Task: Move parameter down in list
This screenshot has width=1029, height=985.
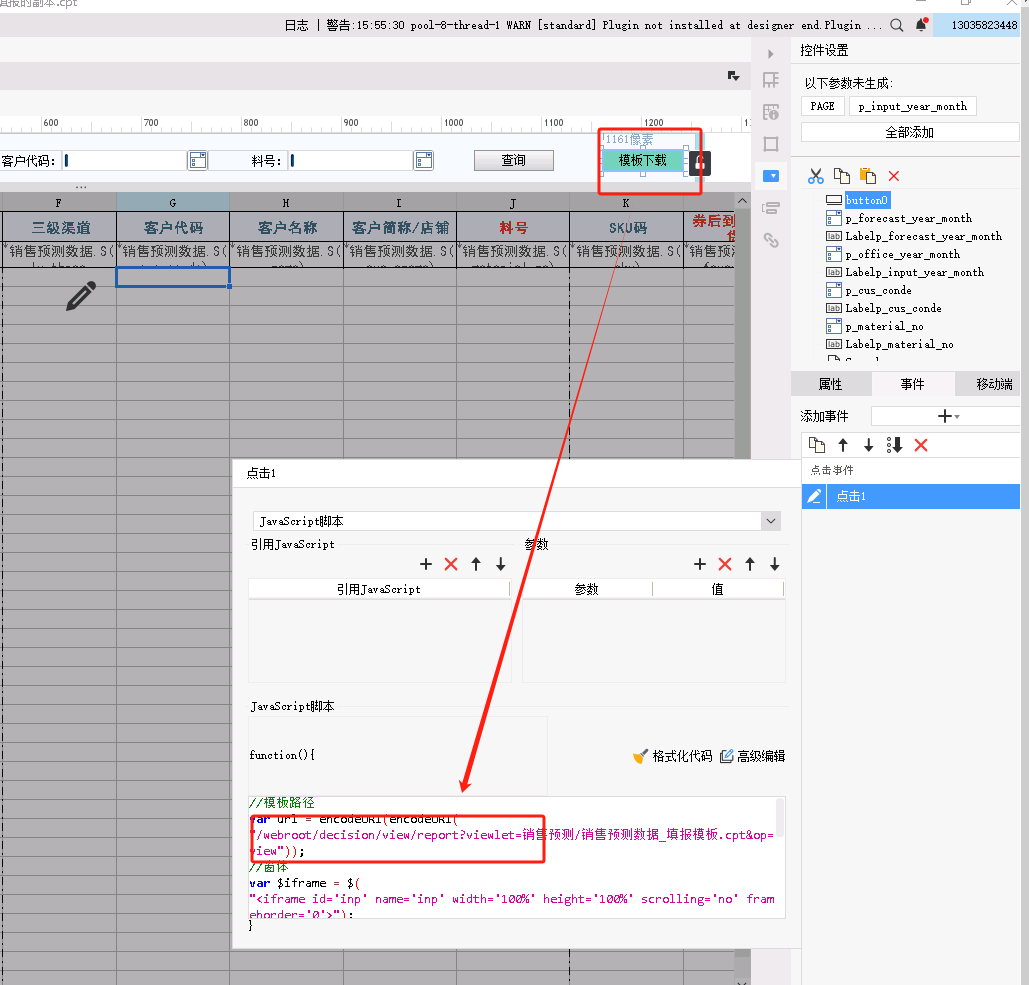Action: 775,564
